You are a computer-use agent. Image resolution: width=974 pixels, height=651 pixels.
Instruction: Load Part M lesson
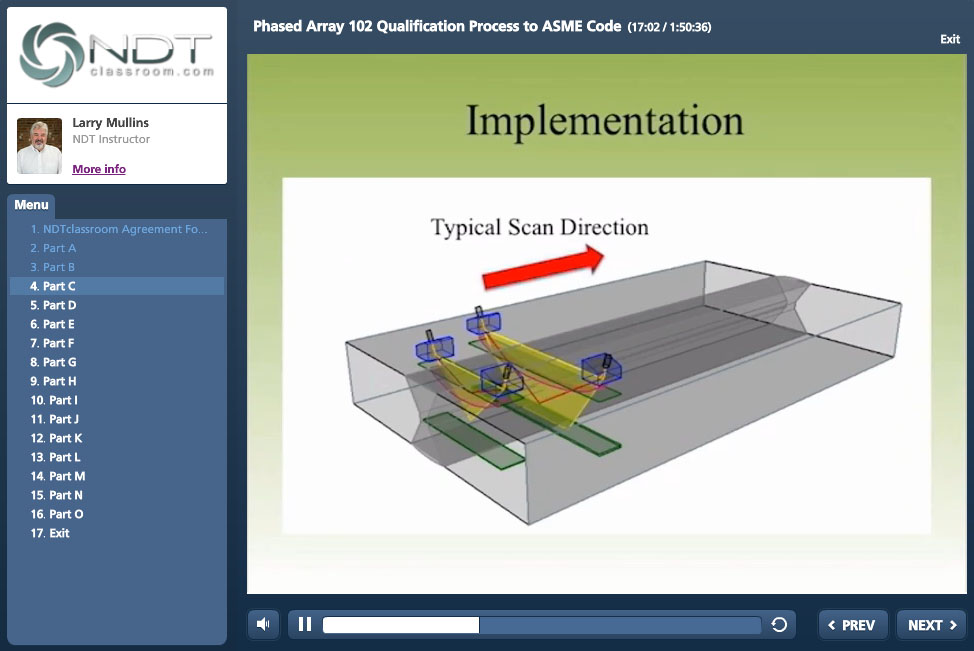tap(118, 476)
